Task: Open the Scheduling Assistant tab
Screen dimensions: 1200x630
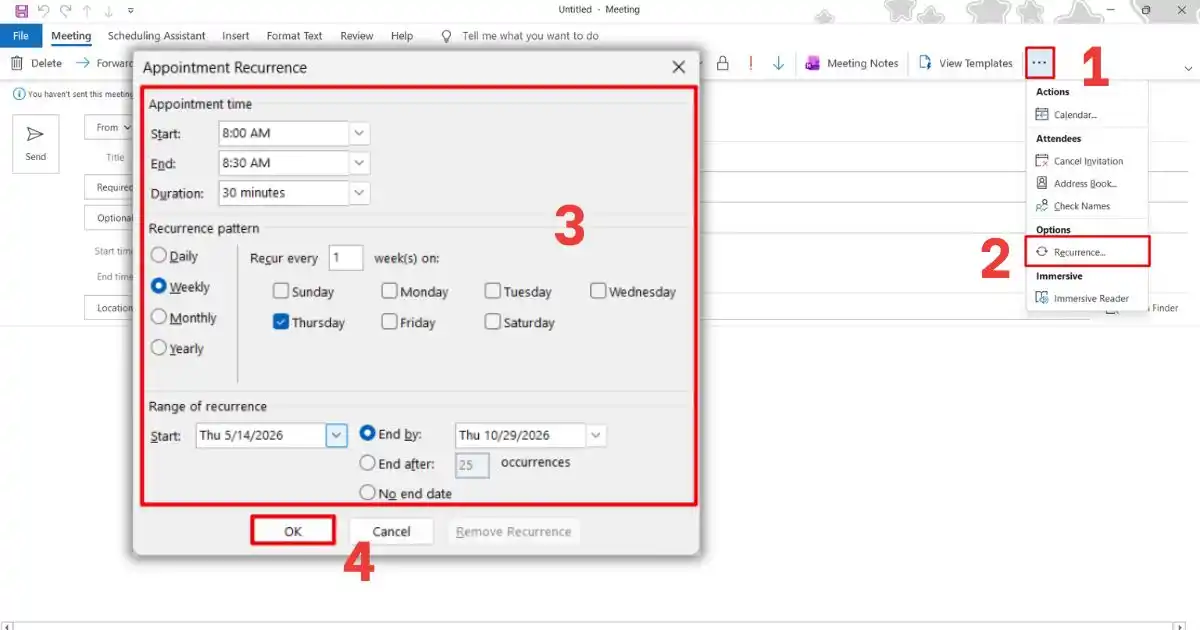Action: 157,36
